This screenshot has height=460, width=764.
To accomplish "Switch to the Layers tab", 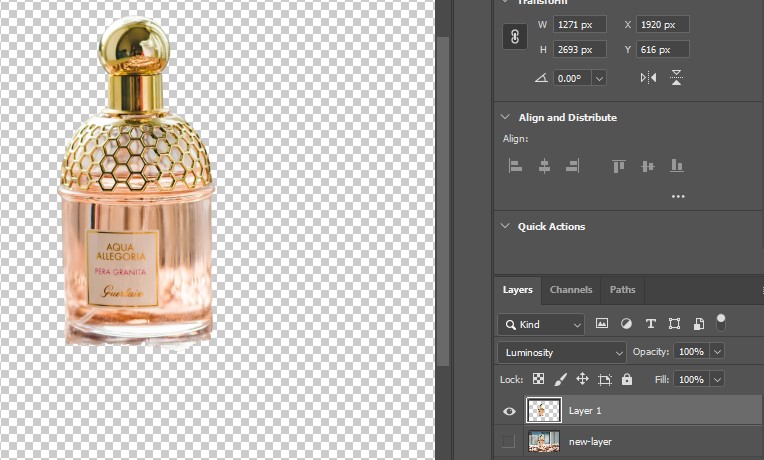I will [x=517, y=290].
